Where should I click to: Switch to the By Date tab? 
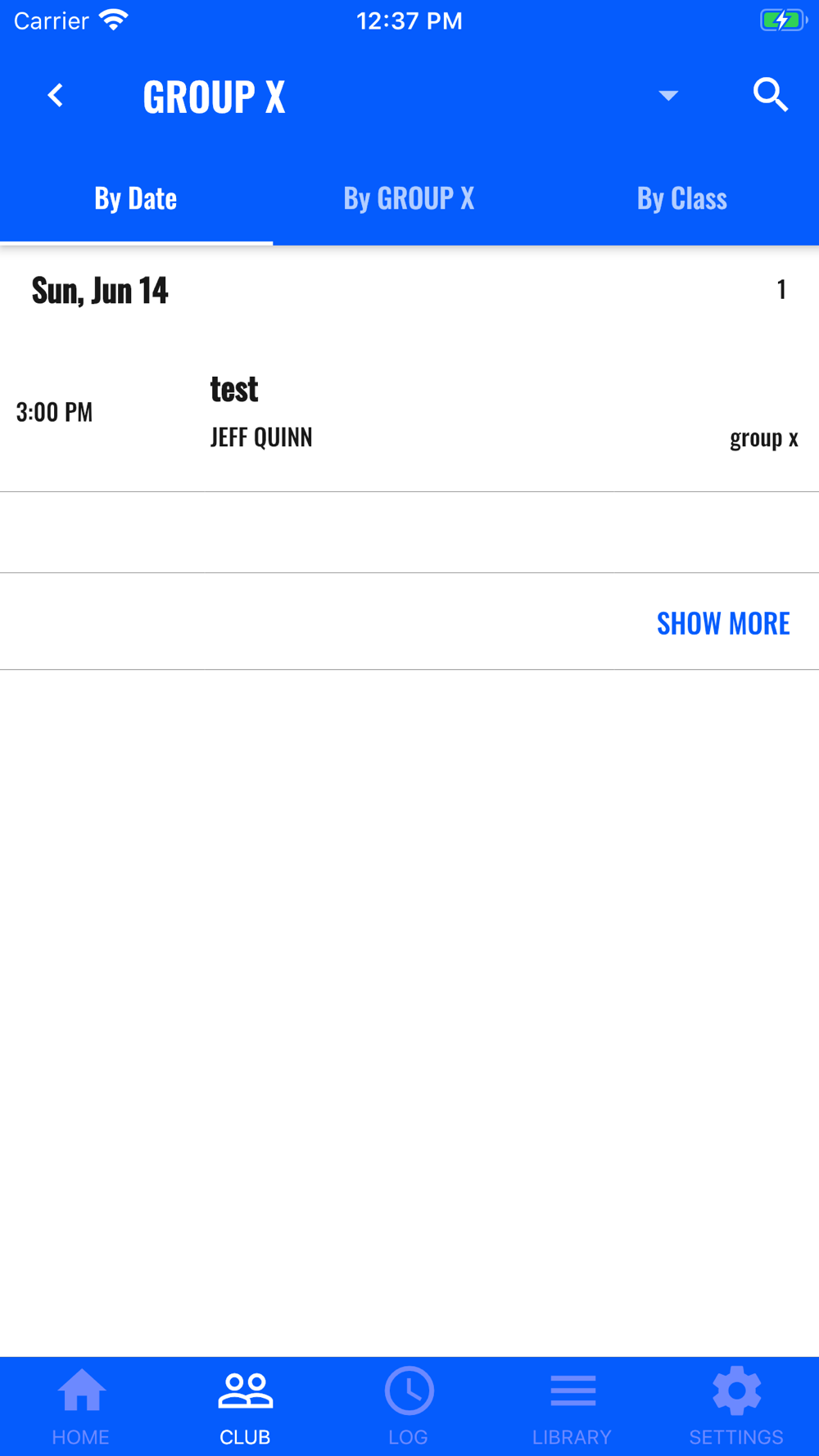[136, 198]
